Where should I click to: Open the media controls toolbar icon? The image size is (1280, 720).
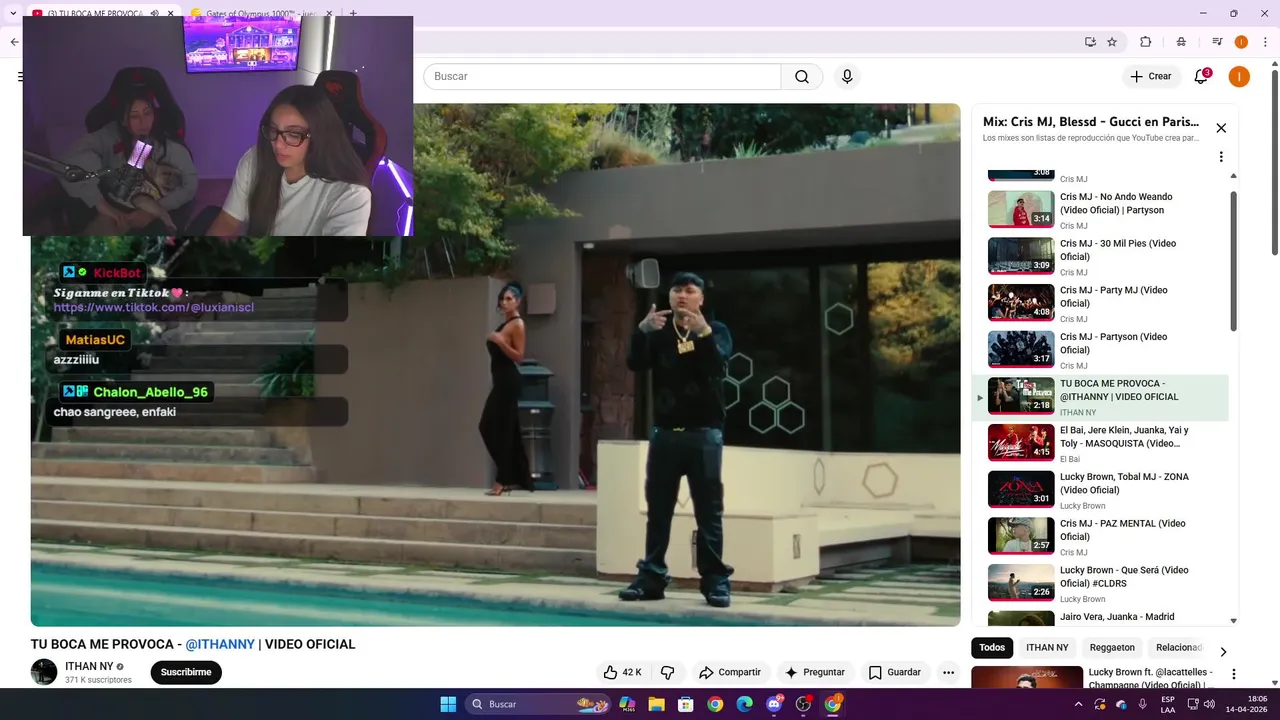pos(1217,42)
